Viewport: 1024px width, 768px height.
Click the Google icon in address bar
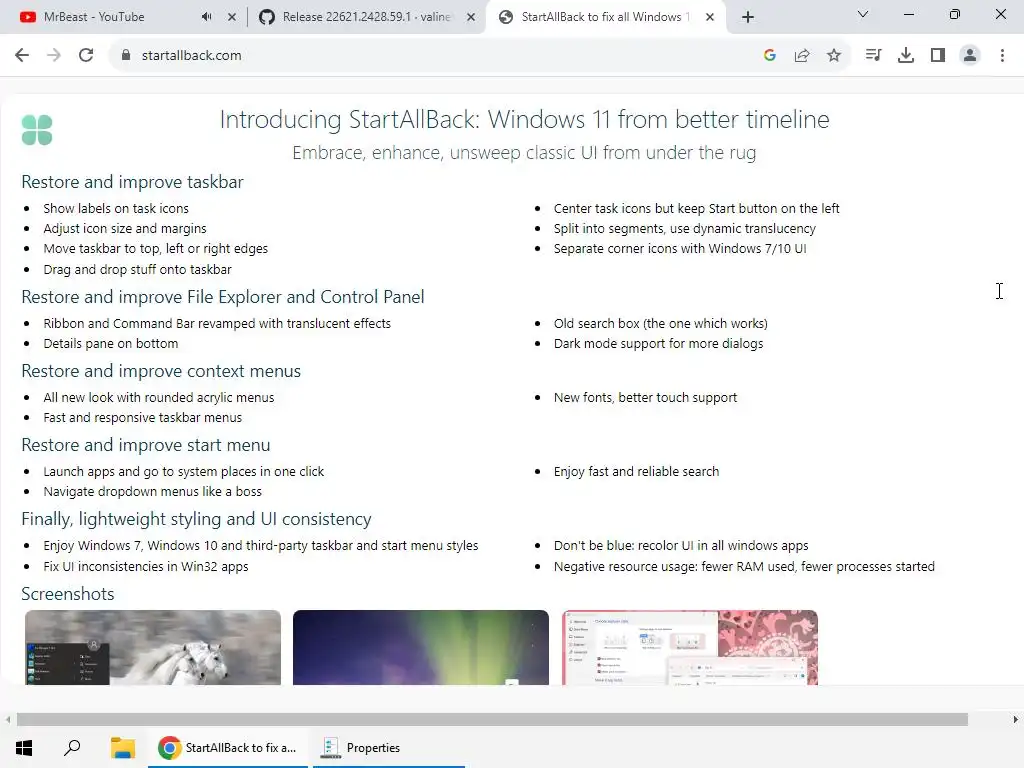tap(769, 56)
